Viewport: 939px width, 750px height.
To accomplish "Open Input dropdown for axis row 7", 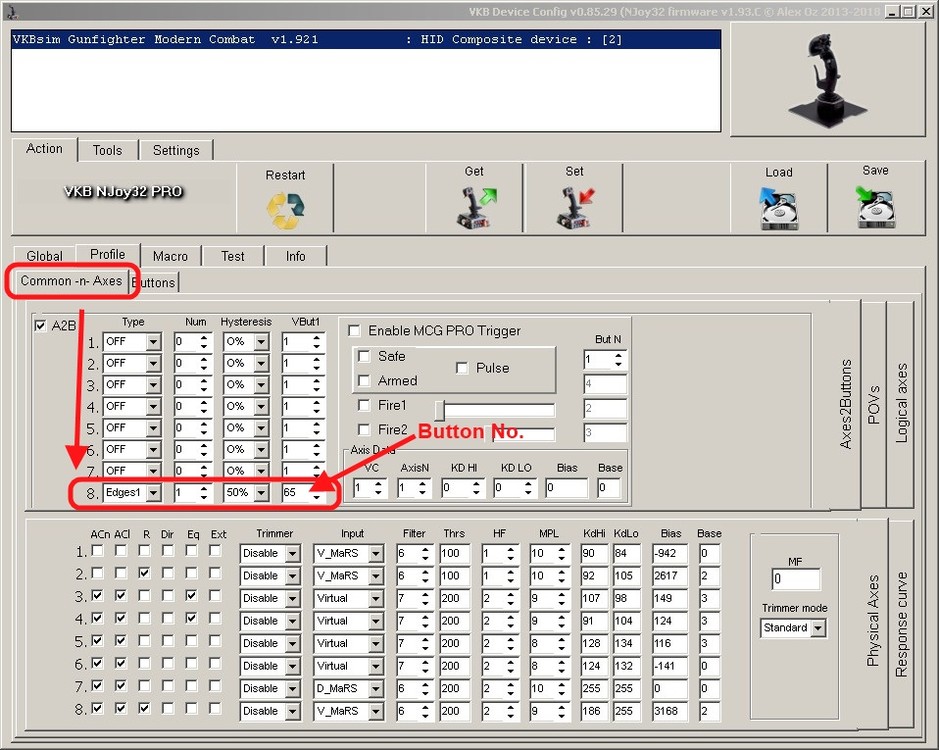I will (x=375, y=689).
